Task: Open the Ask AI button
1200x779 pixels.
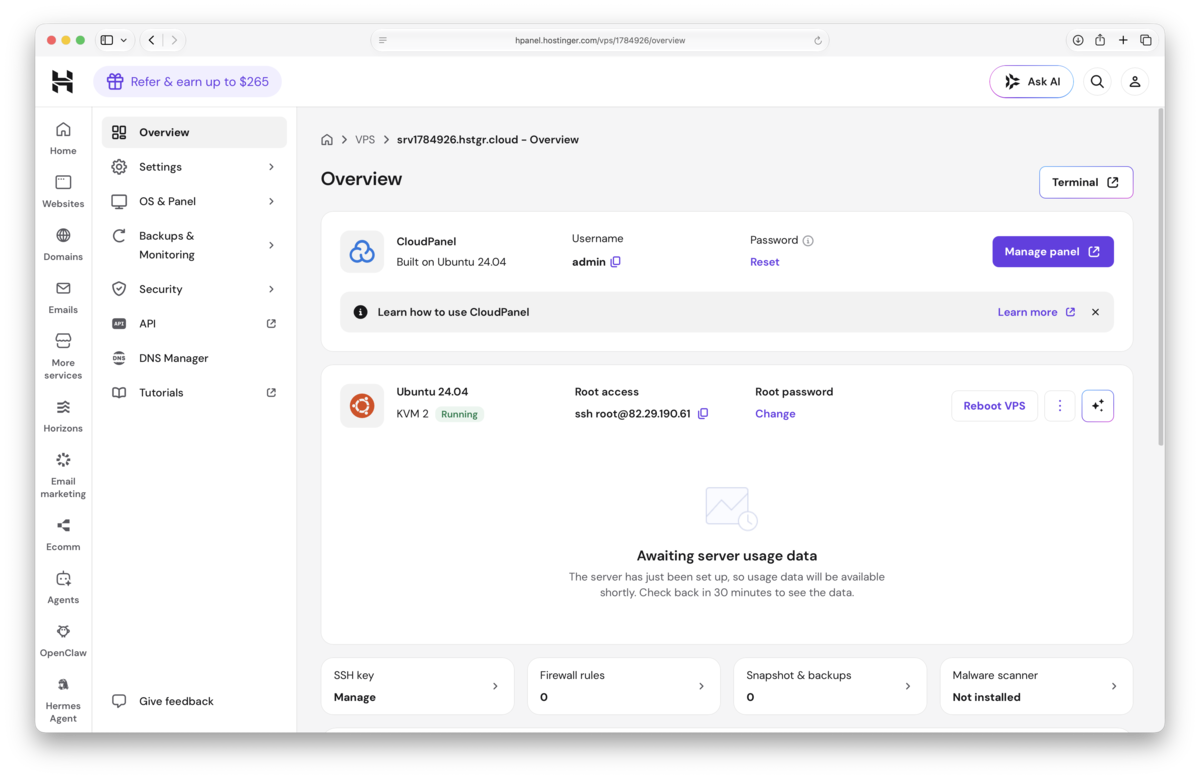Action: tap(1031, 82)
